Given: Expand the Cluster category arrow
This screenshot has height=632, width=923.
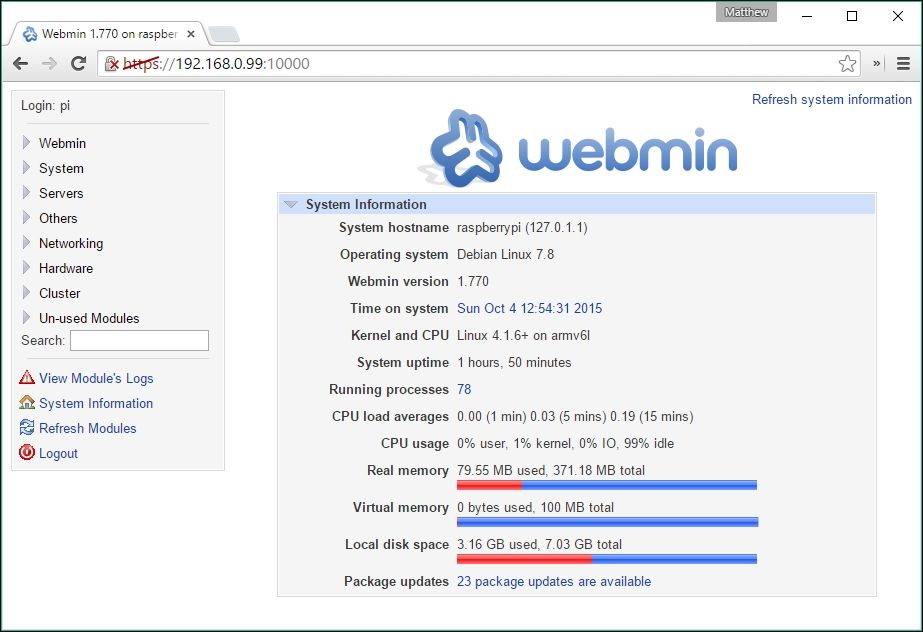Looking at the screenshot, I should click(x=26, y=292).
